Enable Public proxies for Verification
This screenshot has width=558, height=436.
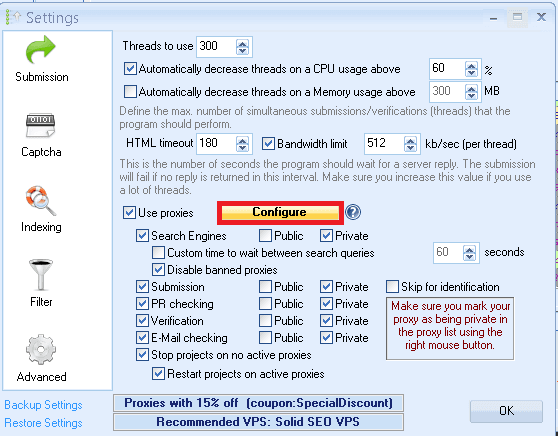pos(265,321)
